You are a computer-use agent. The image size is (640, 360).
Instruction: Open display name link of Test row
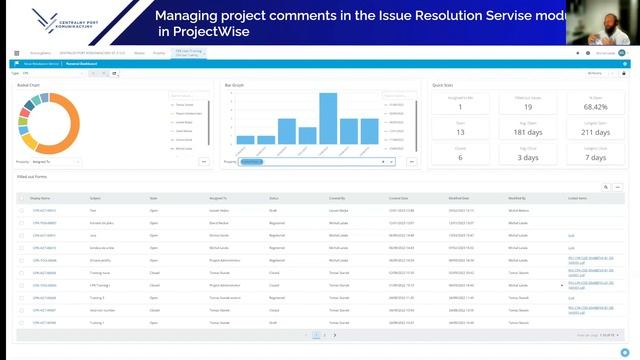click(44, 211)
